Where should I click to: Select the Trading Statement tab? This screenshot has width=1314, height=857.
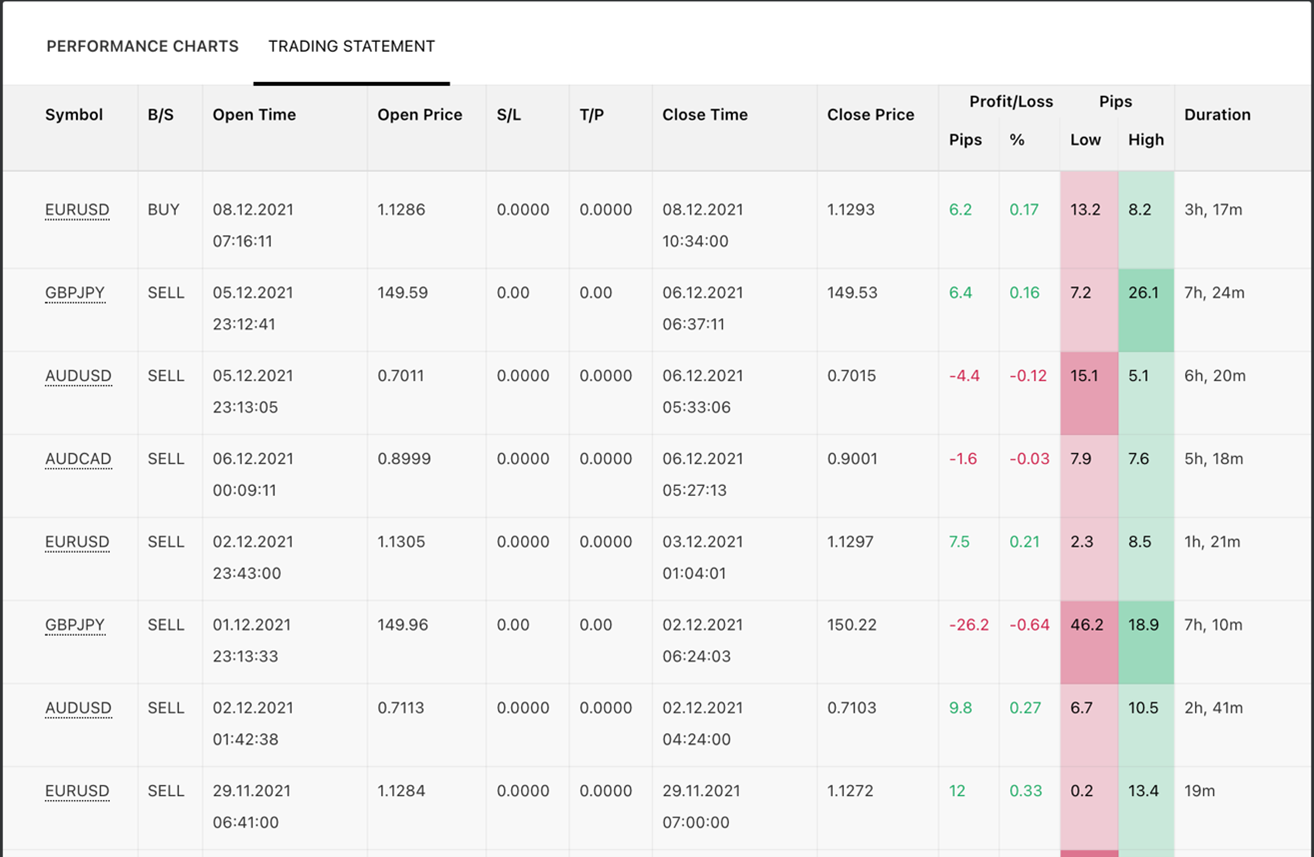click(x=351, y=46)
